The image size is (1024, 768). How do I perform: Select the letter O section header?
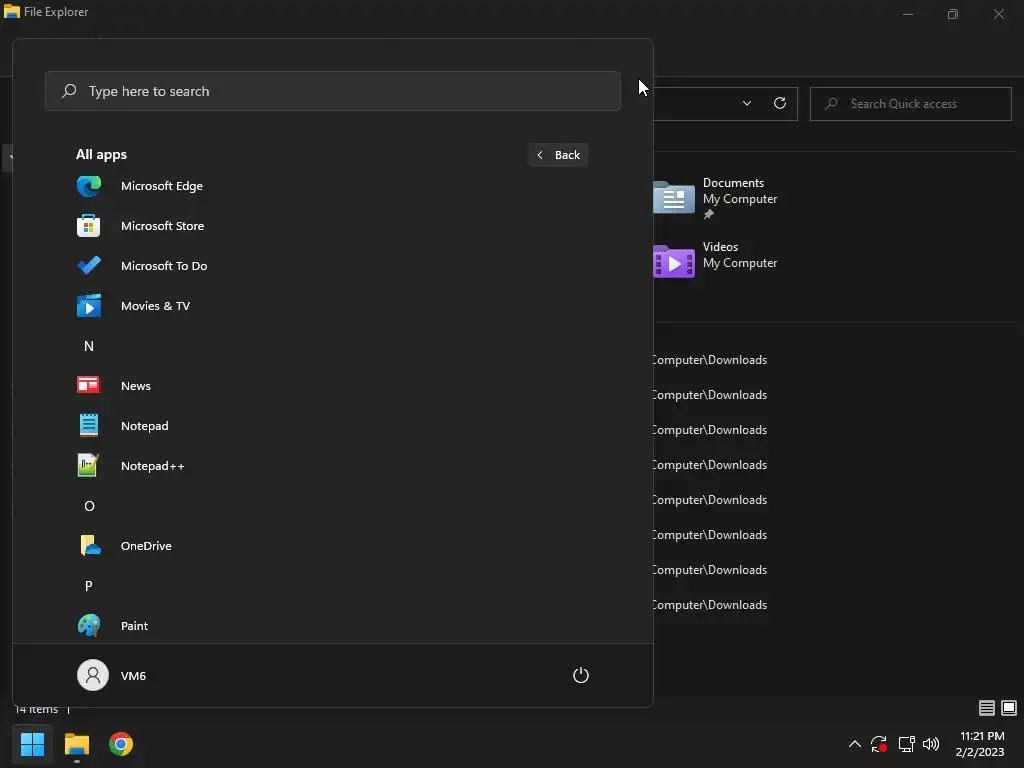tap(89, 506)
